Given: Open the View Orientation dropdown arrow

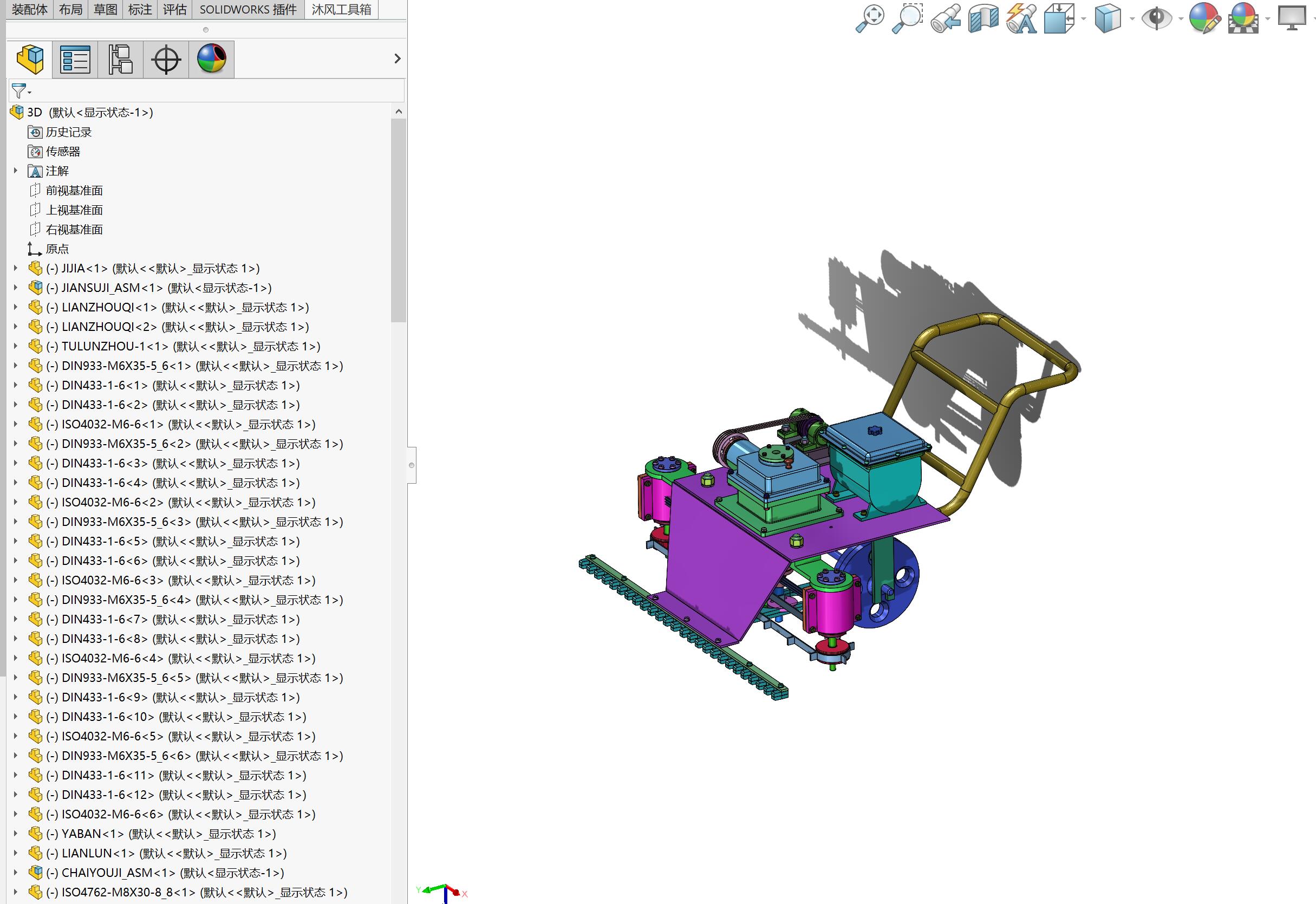Looking at the screenshot, I should click(1083, 19).
